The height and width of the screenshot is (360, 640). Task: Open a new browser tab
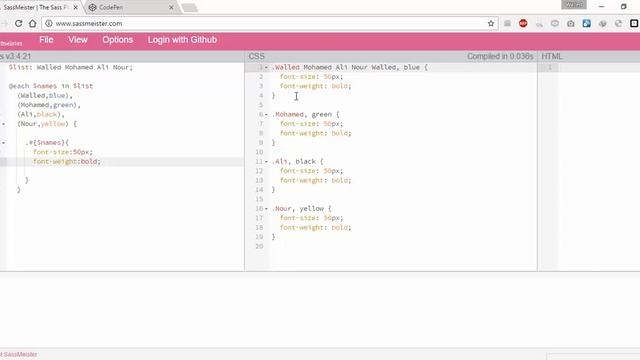(x=189, y=8)
